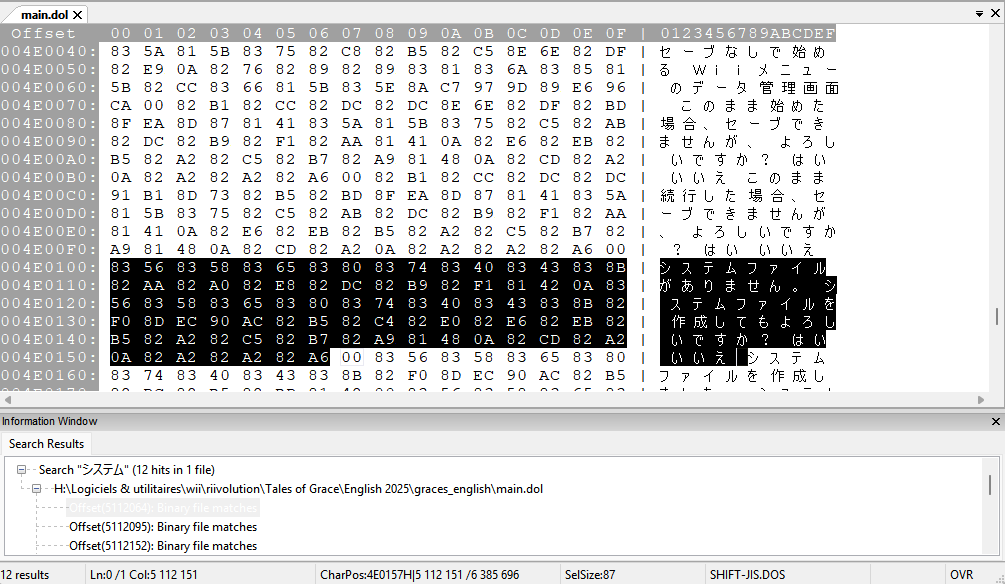Screen dimensions: 1005x584
Task: Click the search results vertical scrollbar
Action: 990,485
